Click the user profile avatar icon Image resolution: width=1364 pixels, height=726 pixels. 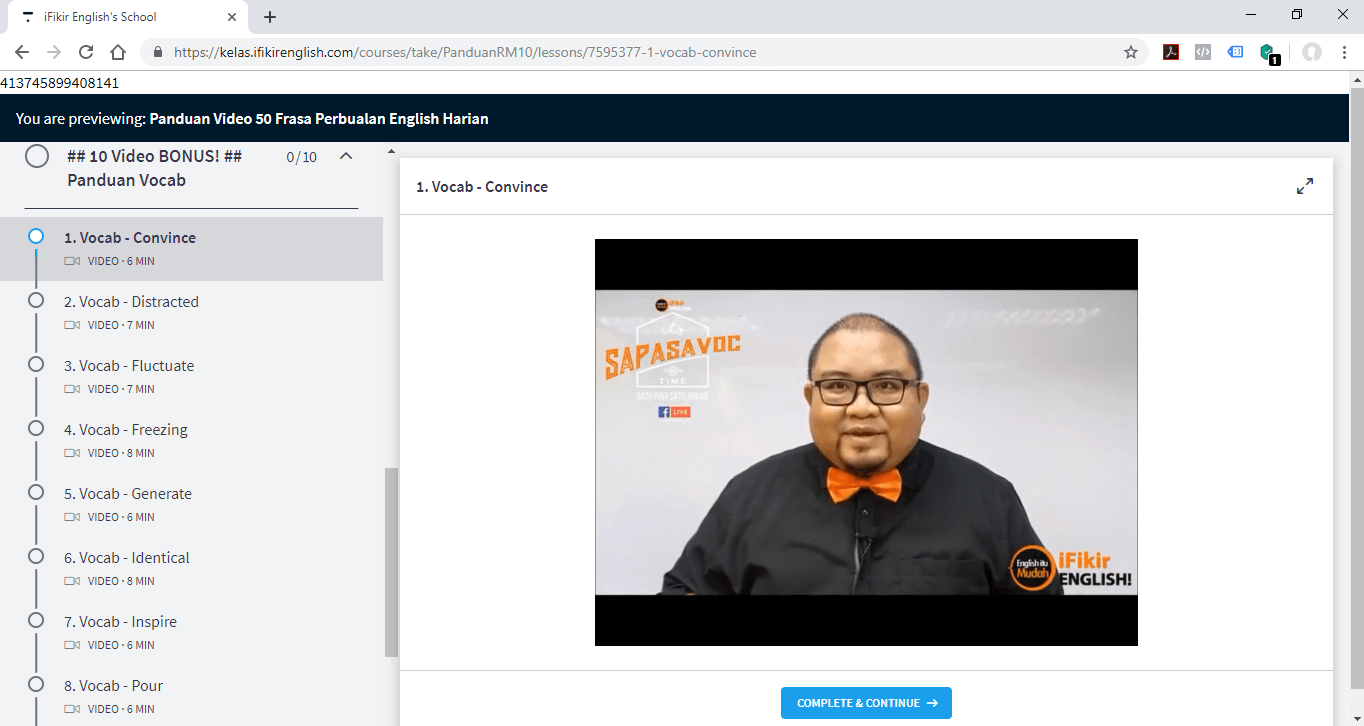pos(1312,52)
